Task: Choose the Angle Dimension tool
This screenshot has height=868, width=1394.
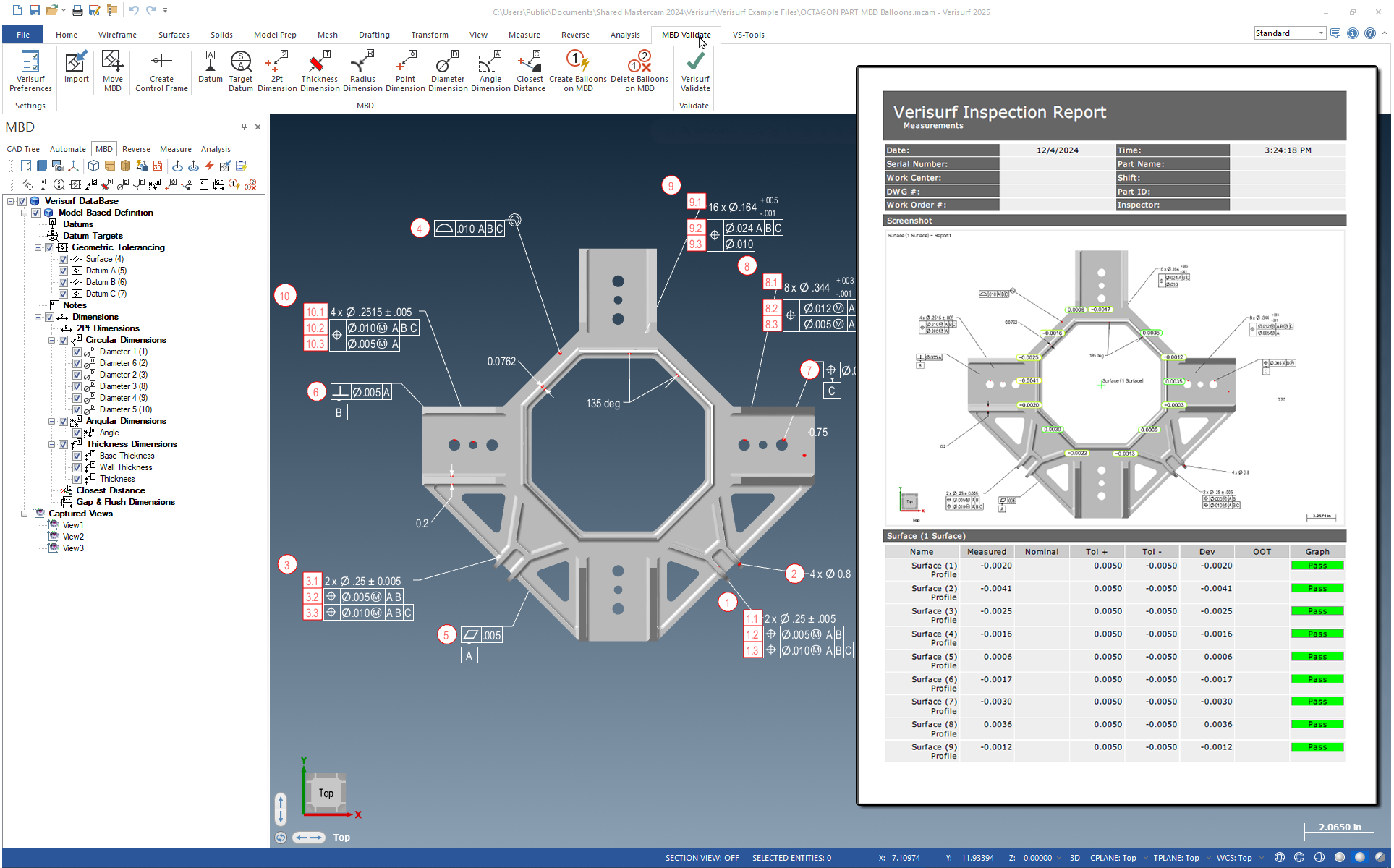Action: coord(490,71)
